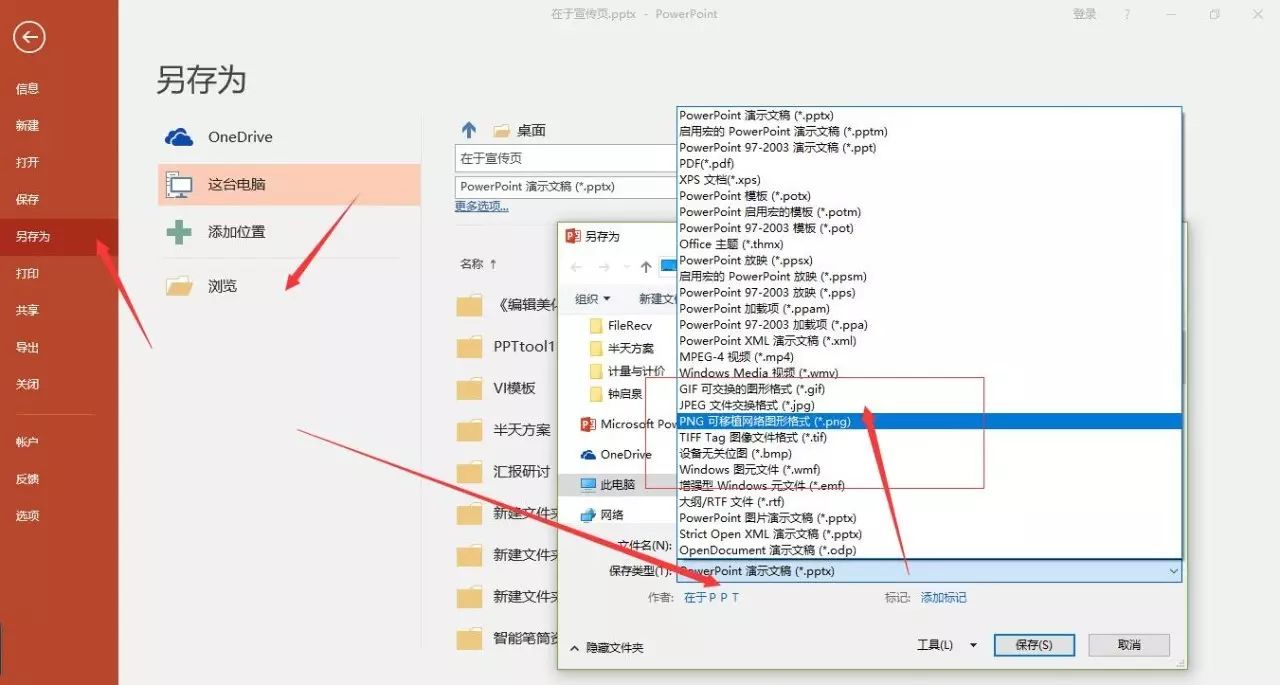Collapse folders with 隐藏文件夹 chevron
This screenshot has width=1280, height=685.
[575, 648]
